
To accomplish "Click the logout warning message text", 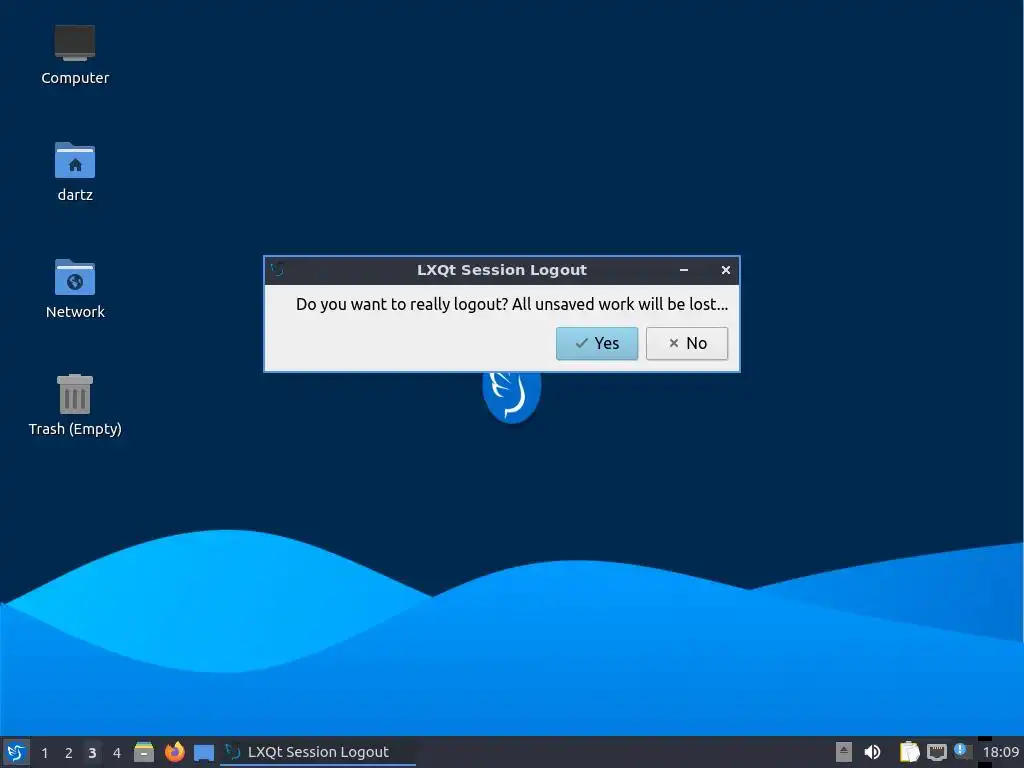I will click(x=511, y=304).
